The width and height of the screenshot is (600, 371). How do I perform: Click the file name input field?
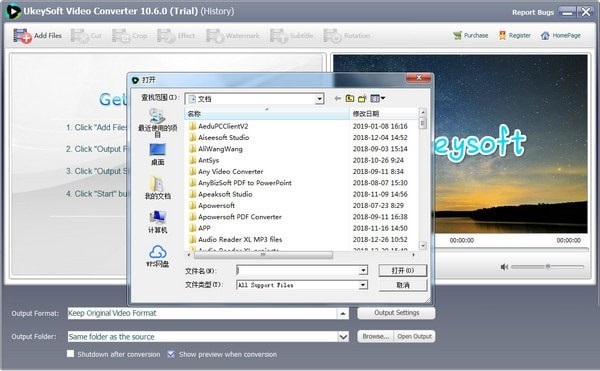click(x=298, y=270)
